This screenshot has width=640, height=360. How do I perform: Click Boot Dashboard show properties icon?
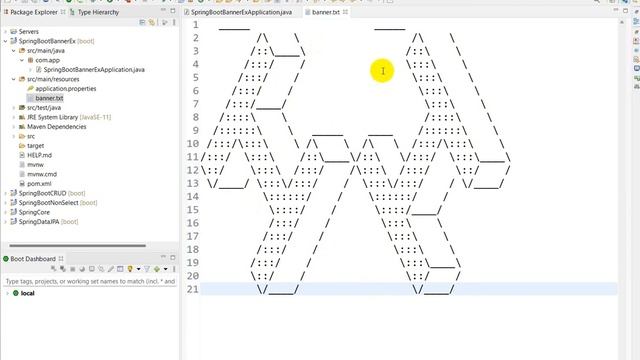(x=120, y=269)
